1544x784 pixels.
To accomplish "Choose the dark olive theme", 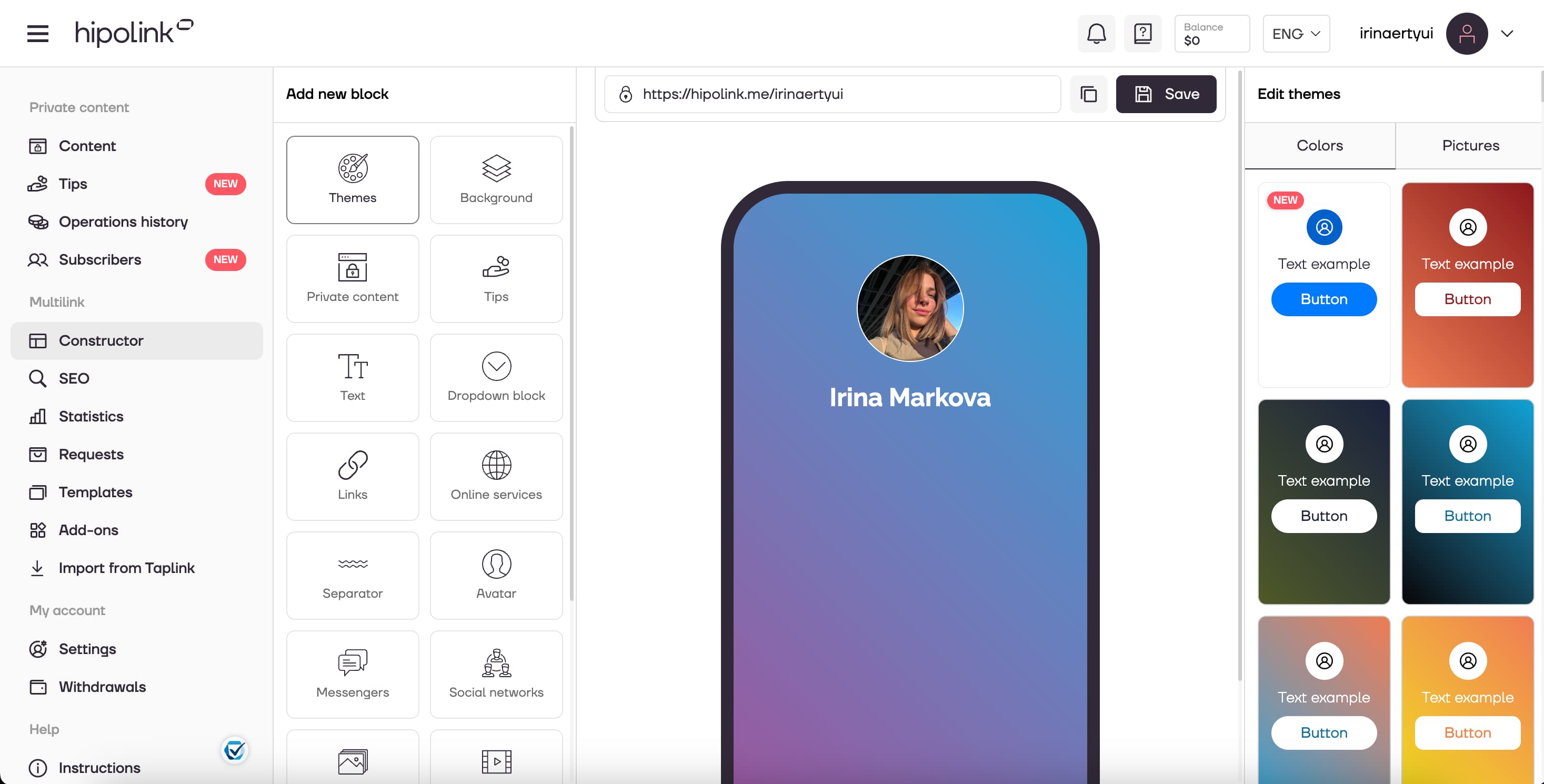I will [1324, 501].
